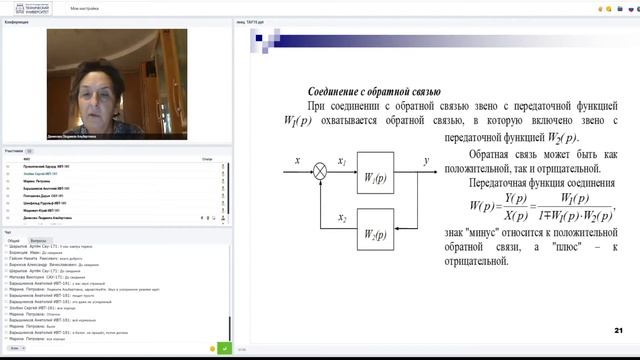Open the yellow emoji picker icon

pyautogui.click(x=212, y=349)
